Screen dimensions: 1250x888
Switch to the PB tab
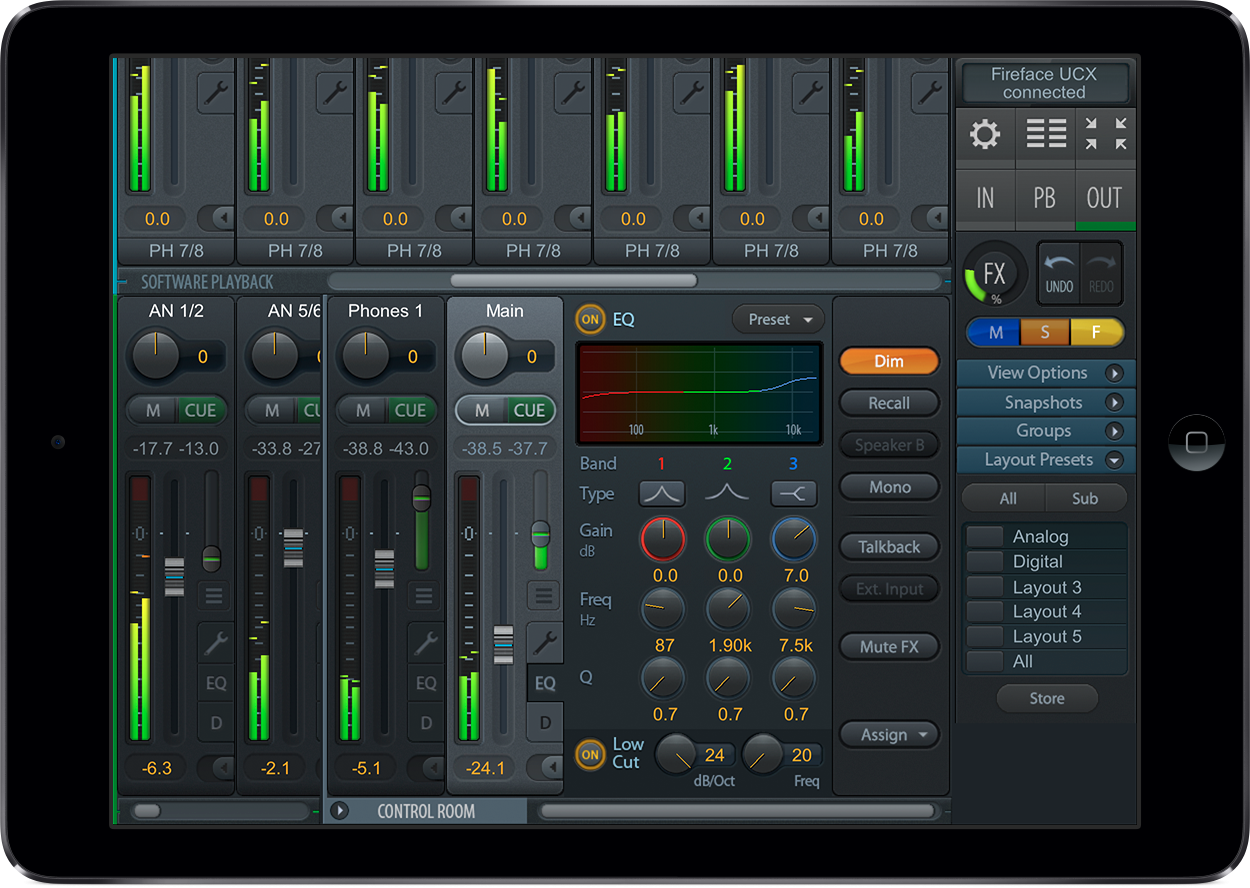(x=1045, y=199)
